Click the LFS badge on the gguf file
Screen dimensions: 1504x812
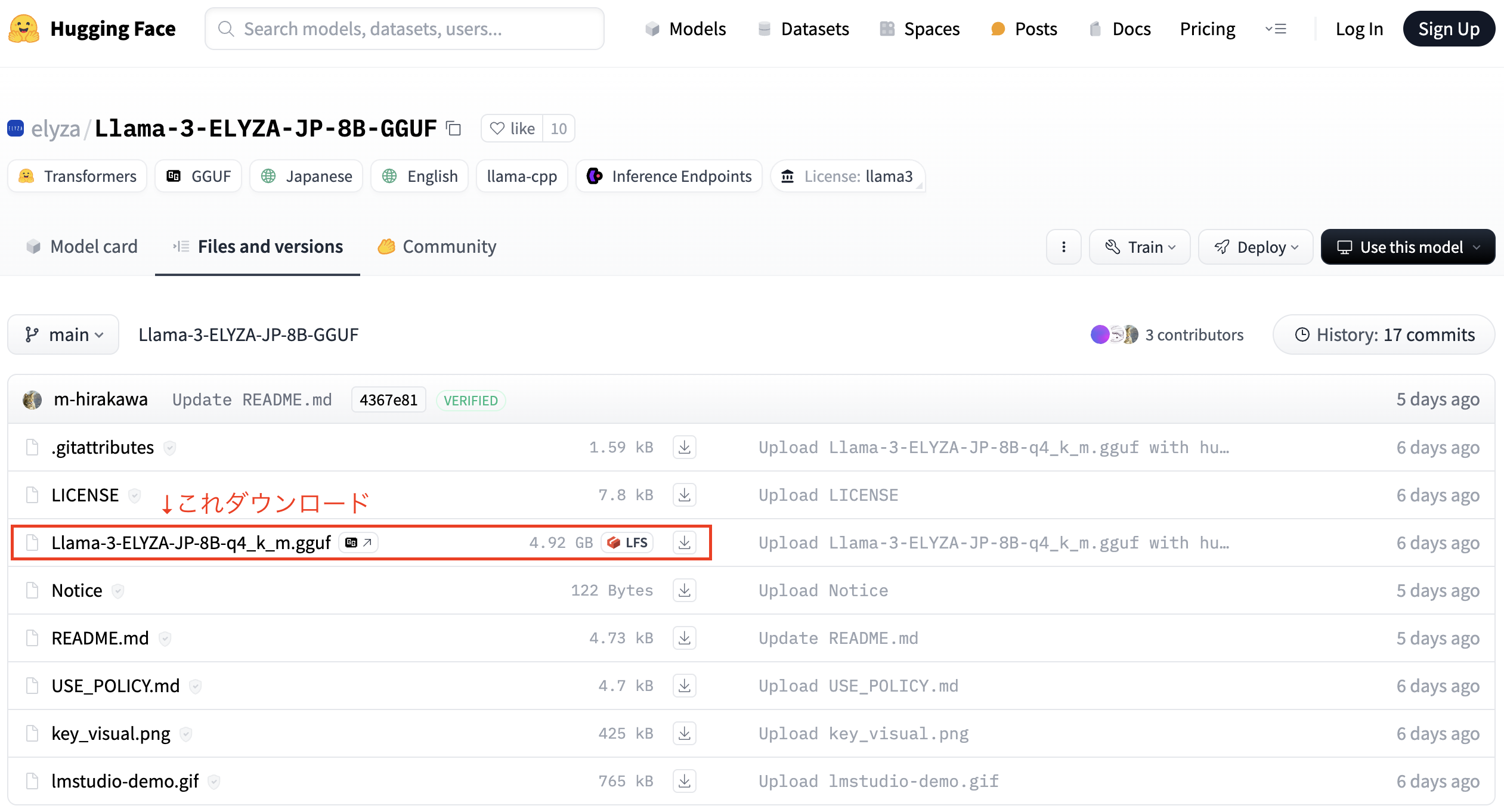(x=627, y=543)
